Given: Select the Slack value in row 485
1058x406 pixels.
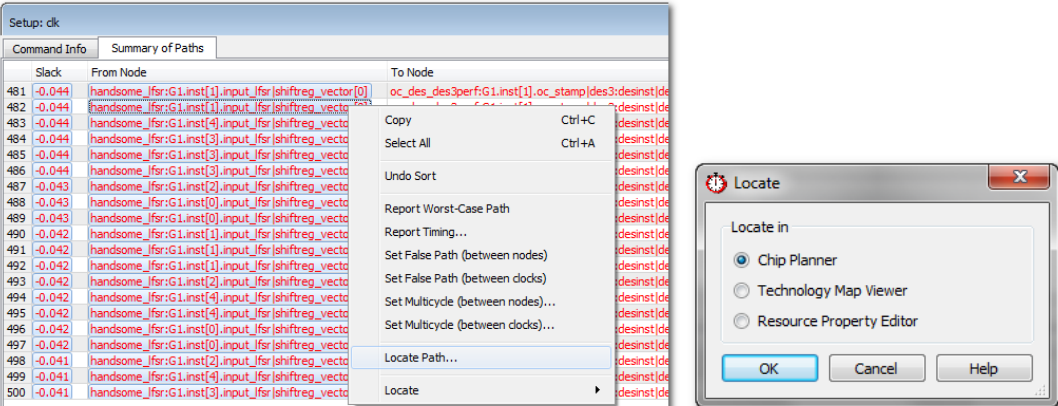Looking at the screenshot, I should 52,154.
